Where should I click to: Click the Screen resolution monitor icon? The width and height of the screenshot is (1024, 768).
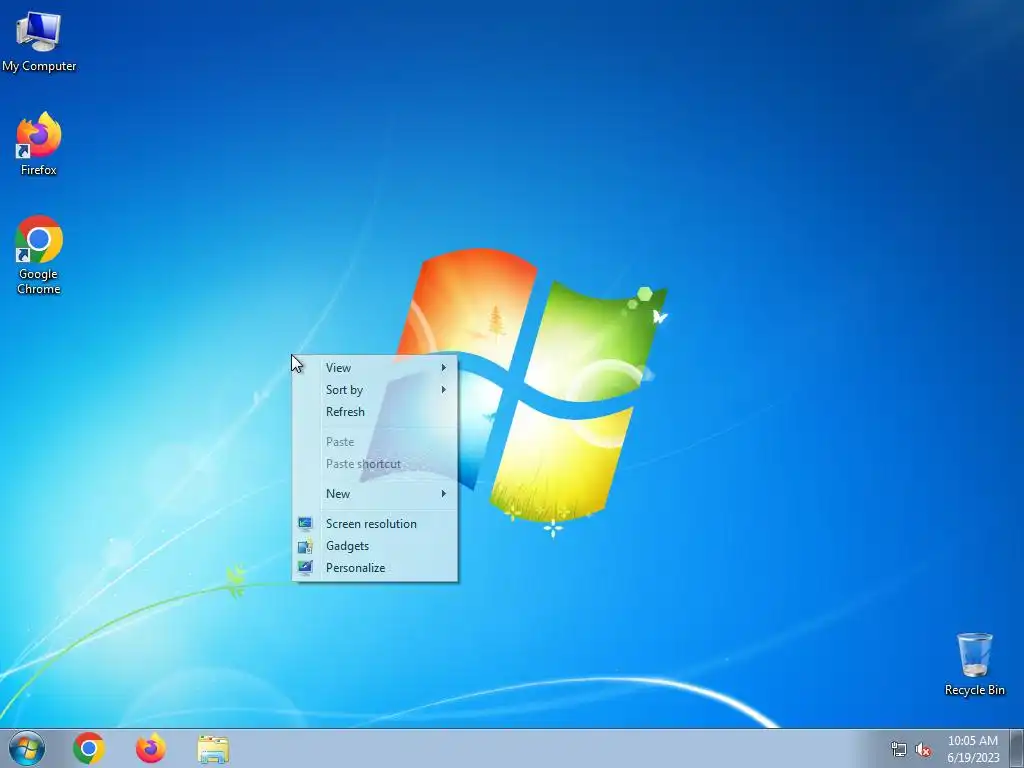coord(305,524)
